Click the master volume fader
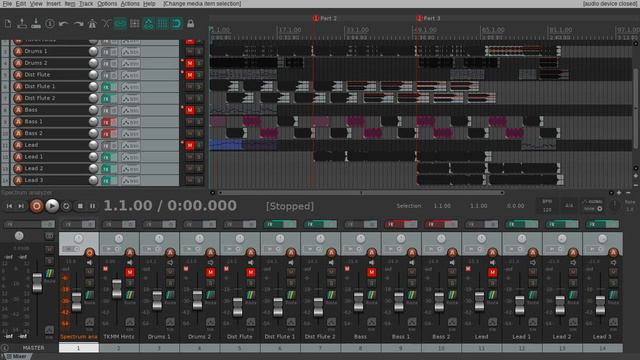The width and height of the screenshot is (640, 360). [37, 282]
